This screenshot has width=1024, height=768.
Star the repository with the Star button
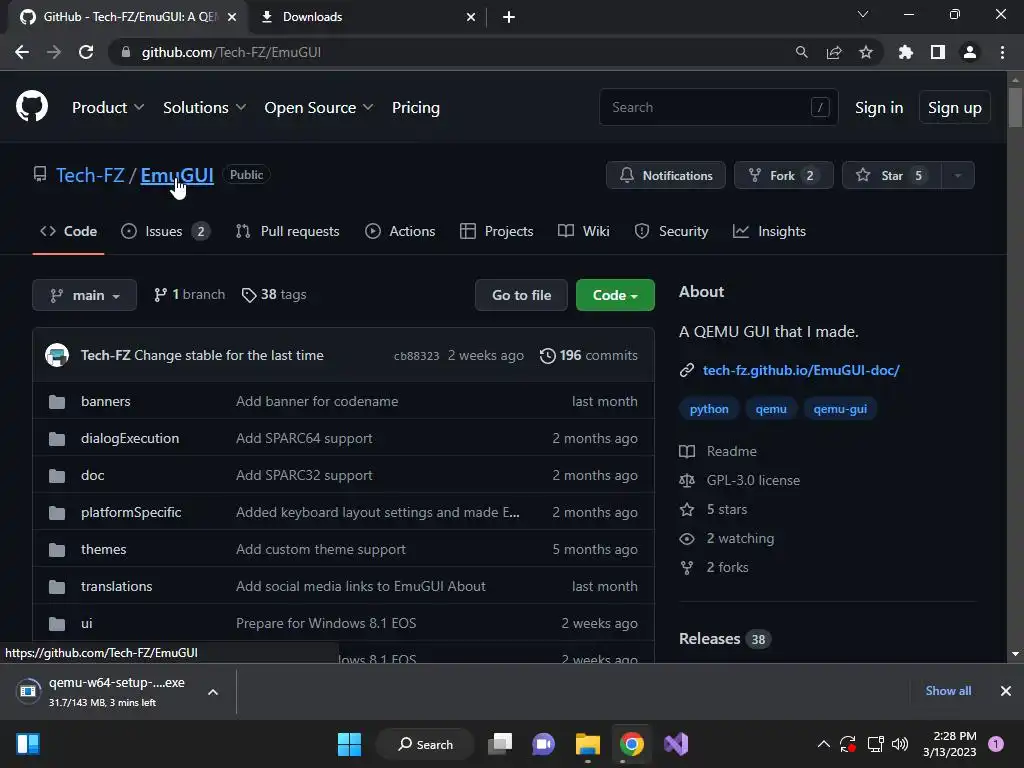coord(892,175)
